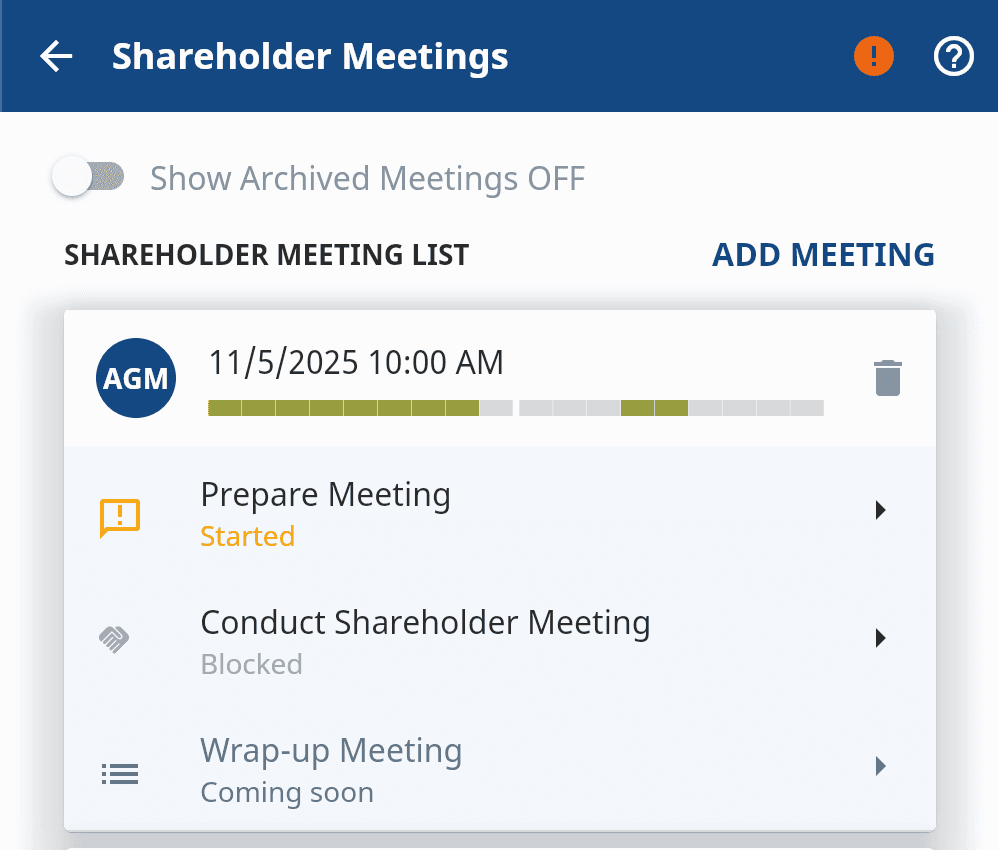The height and width of the screenshot is (850, 998).
Task: Expand Conduct Shareholder Meeting arrow
Action: click(x=880, y=638)
